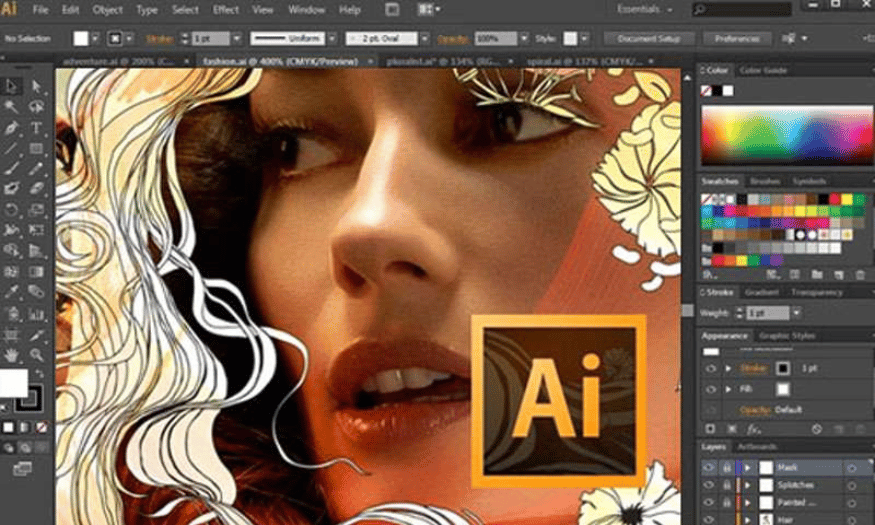Switch to the Brushes tab
The width and height of the screenshot is (875, 525).
765,181
